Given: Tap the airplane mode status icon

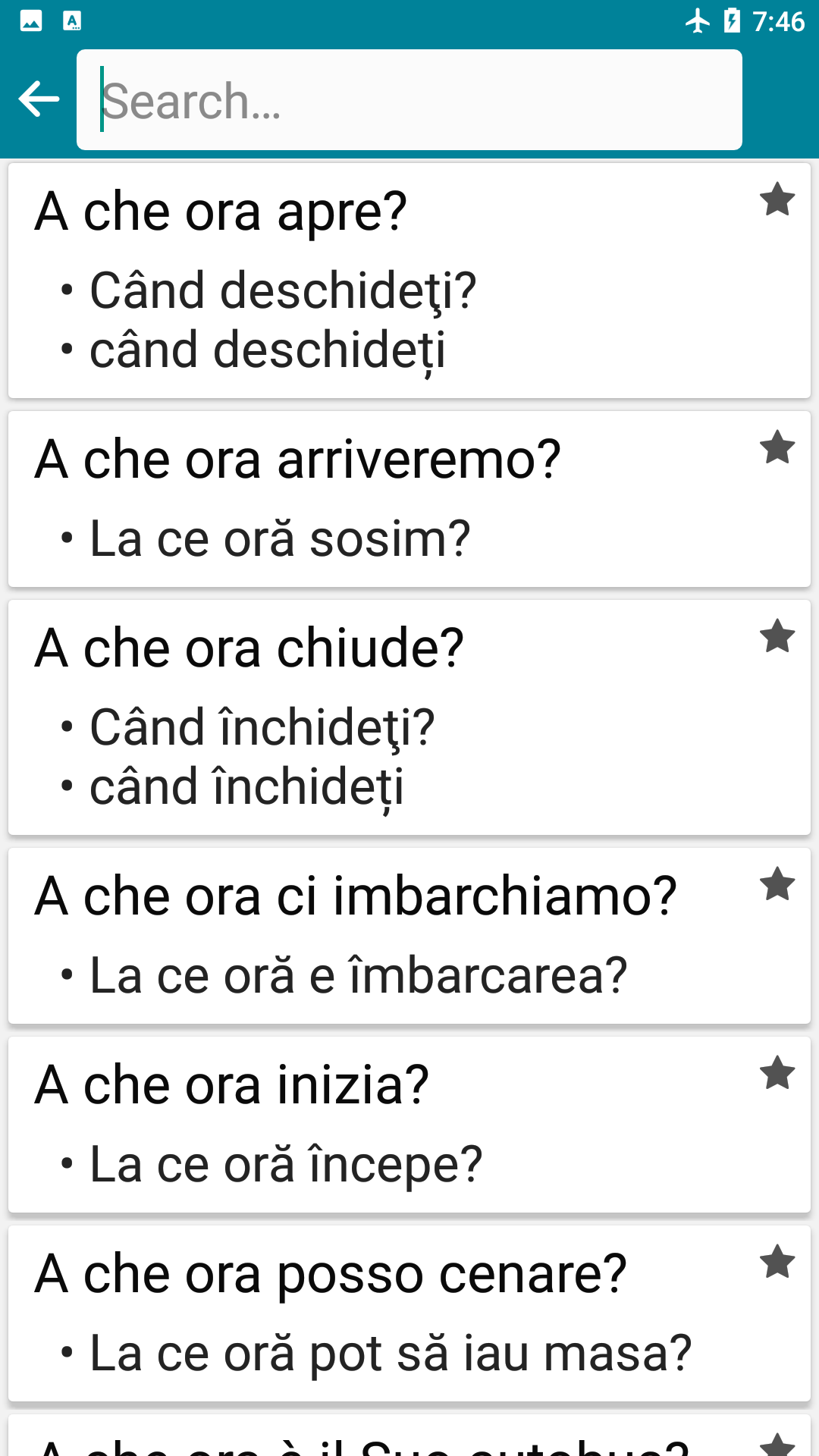Looking at the screenshot, I should [697, 21].
